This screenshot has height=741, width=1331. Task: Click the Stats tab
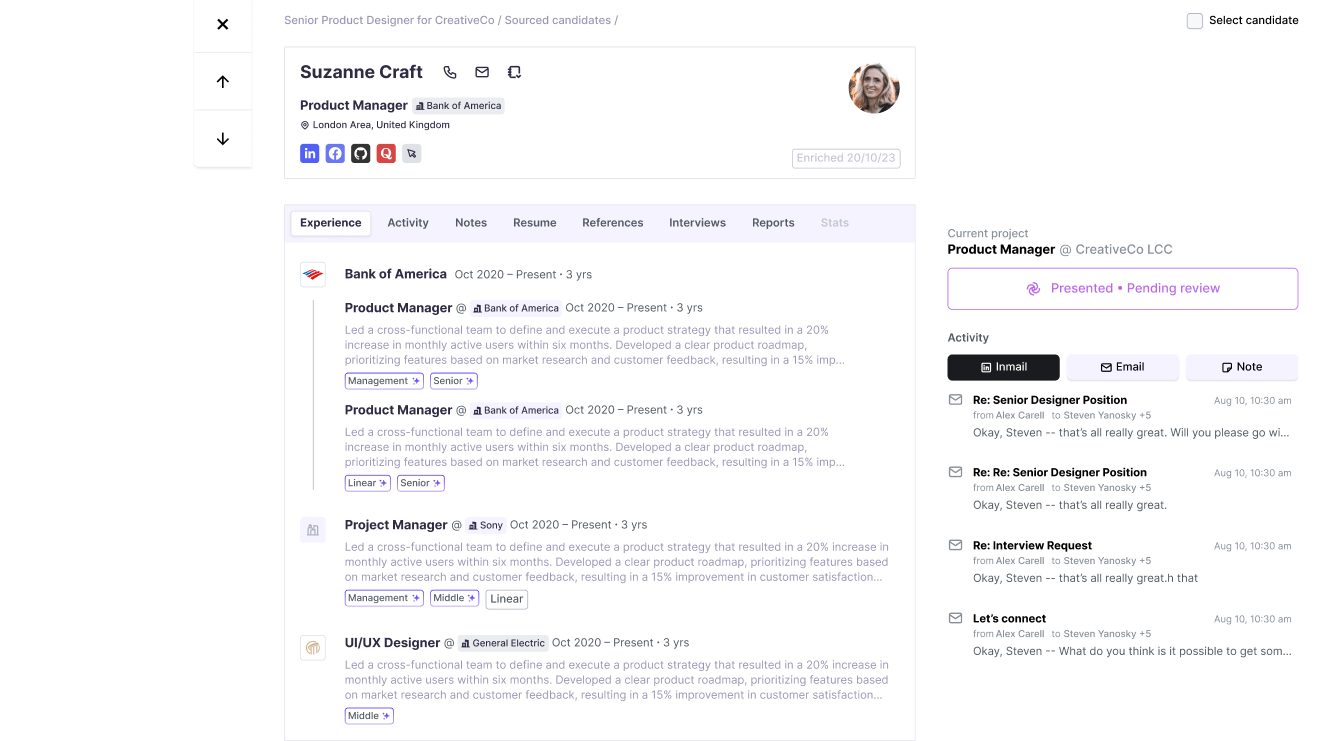[834, 223]
